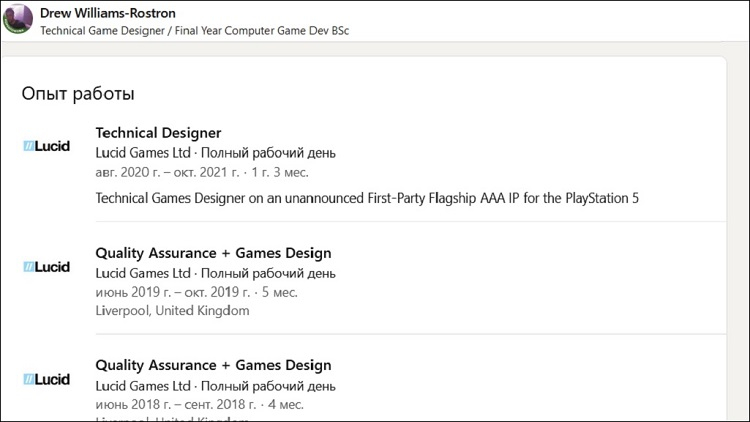Open the Technical Designer job title

pos(158,133)
